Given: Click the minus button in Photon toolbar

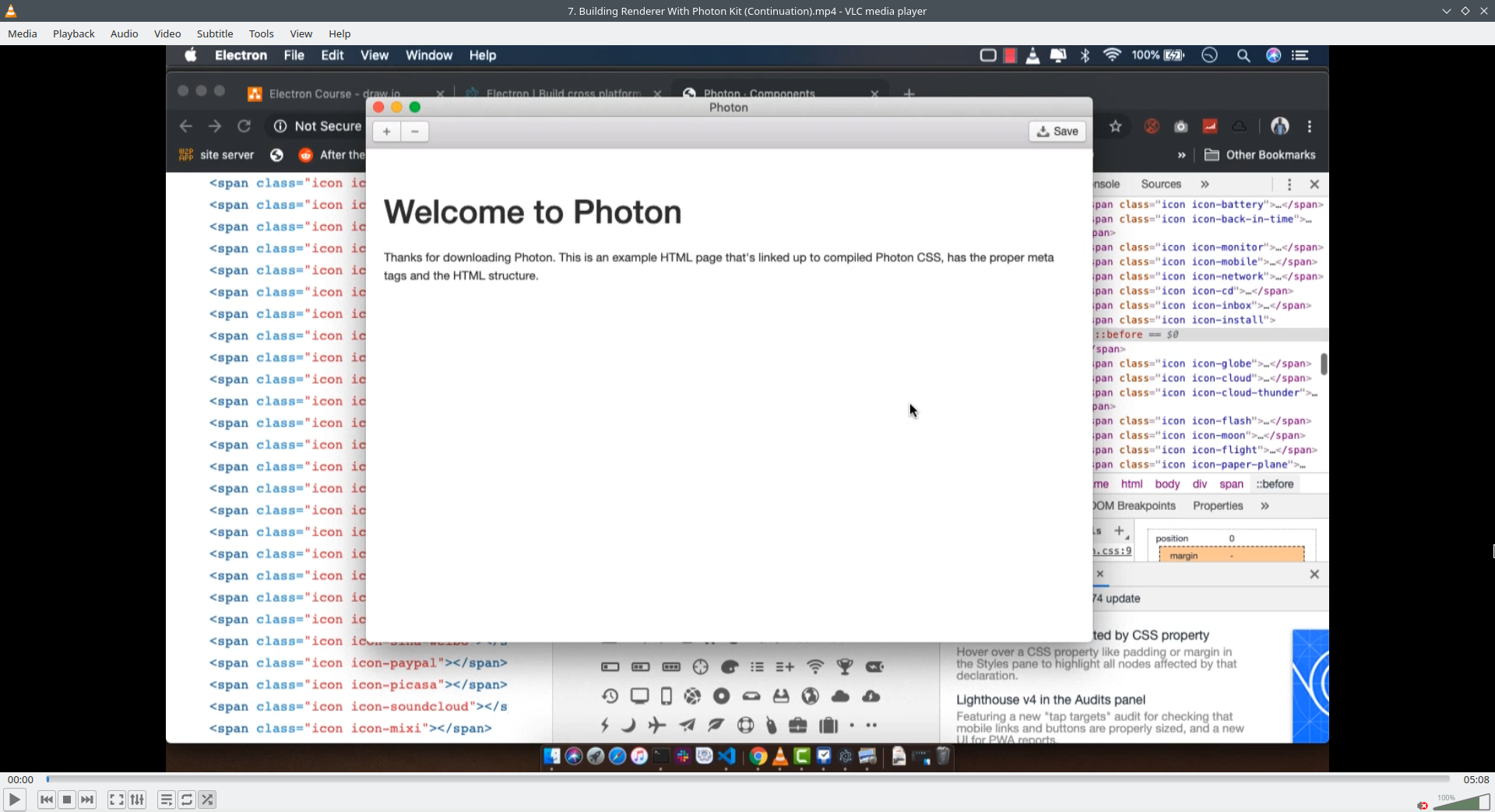Looking at the screenshot, I should pos(415,132).
